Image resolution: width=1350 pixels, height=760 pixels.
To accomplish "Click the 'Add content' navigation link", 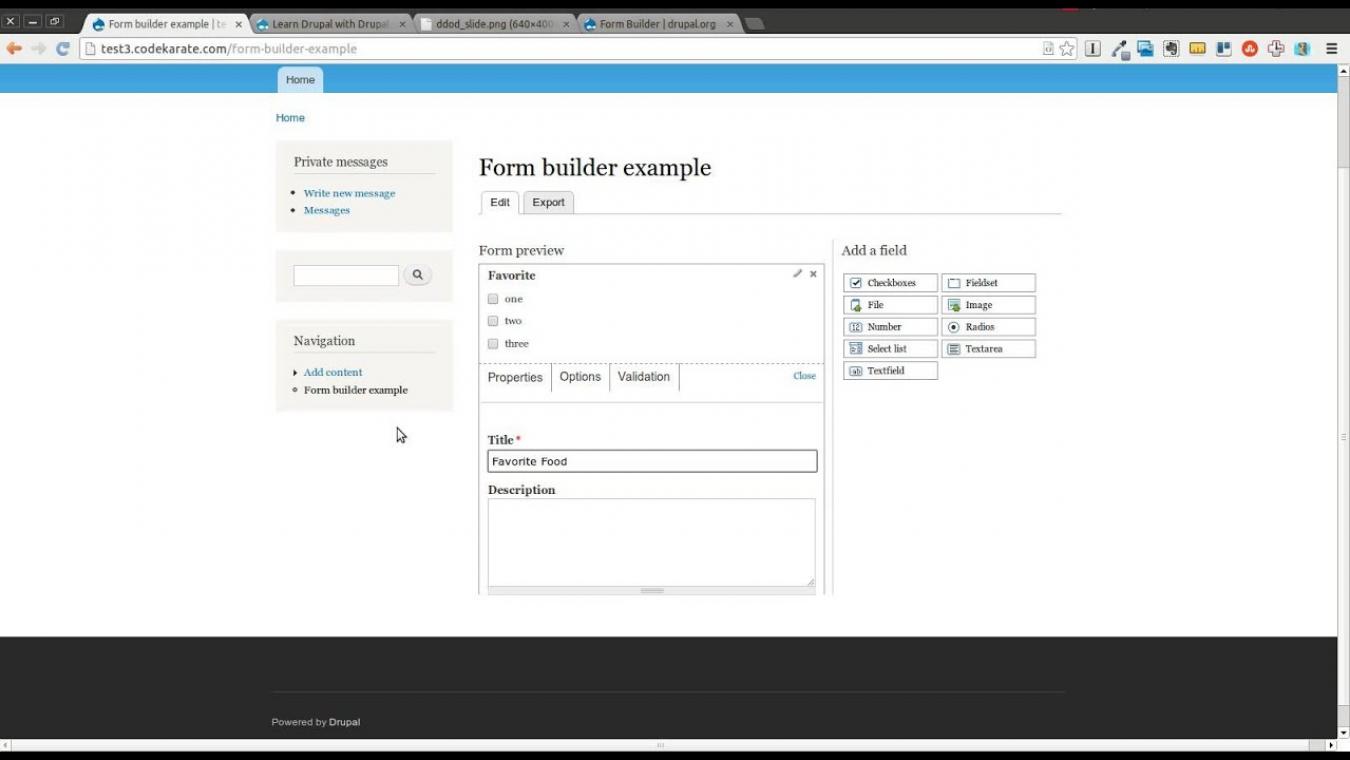I will [x=333, y=372].
